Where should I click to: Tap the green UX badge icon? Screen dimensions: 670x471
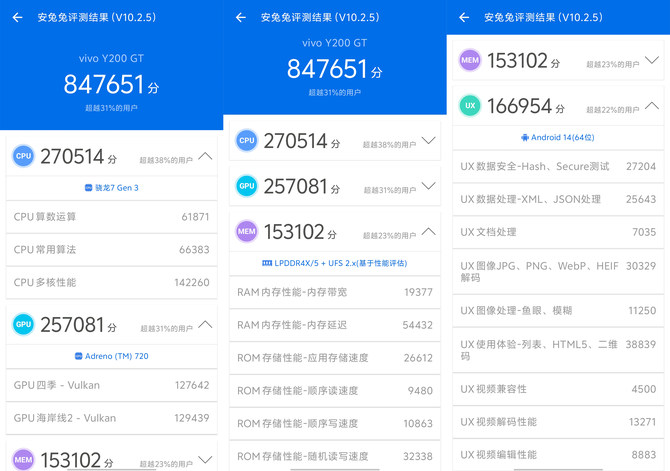point(470,106)
